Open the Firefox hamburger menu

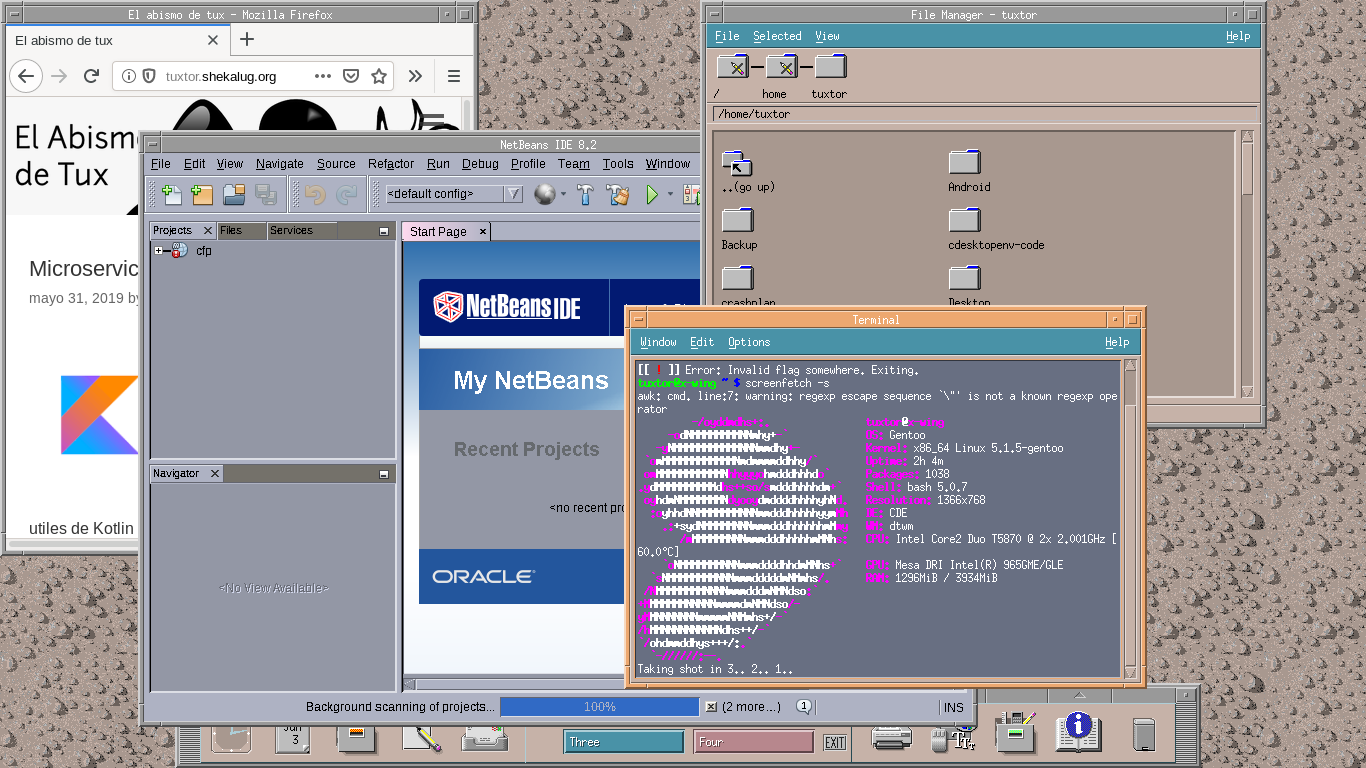point(453,76)
